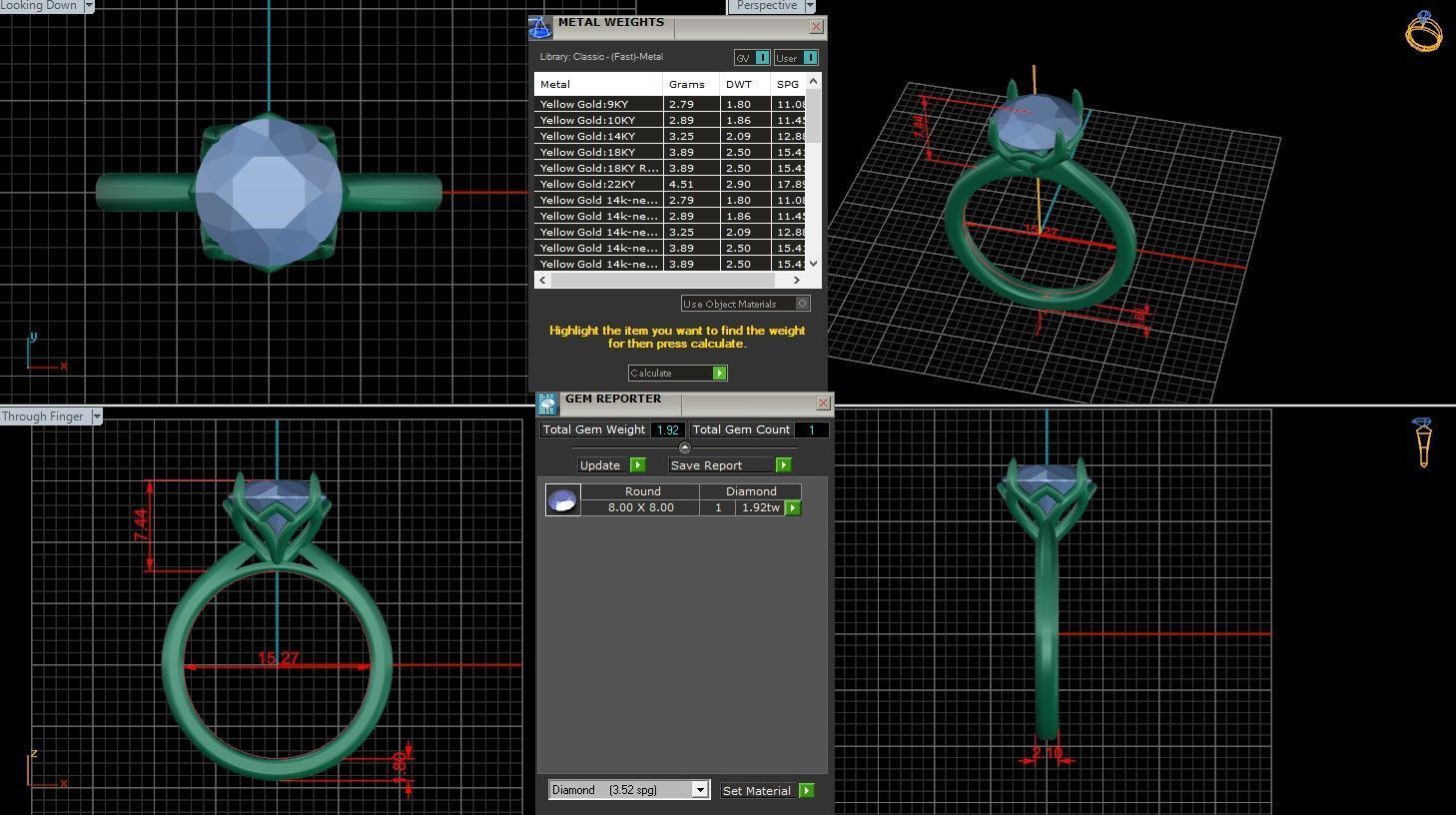Select the Yellow Gold:14KY row
1456x815 pixels.
(670, 136)
